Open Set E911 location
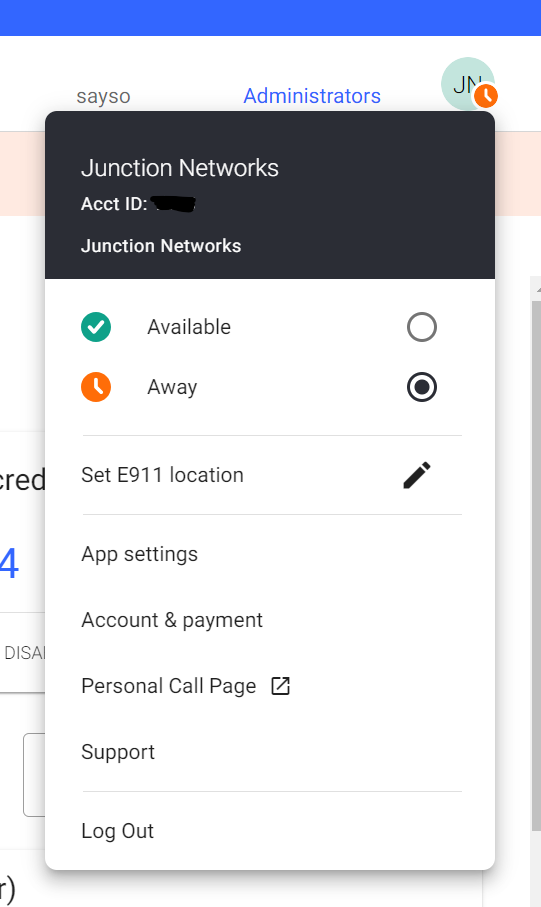This screenshot has height=907, width=541. click(270, 475)
